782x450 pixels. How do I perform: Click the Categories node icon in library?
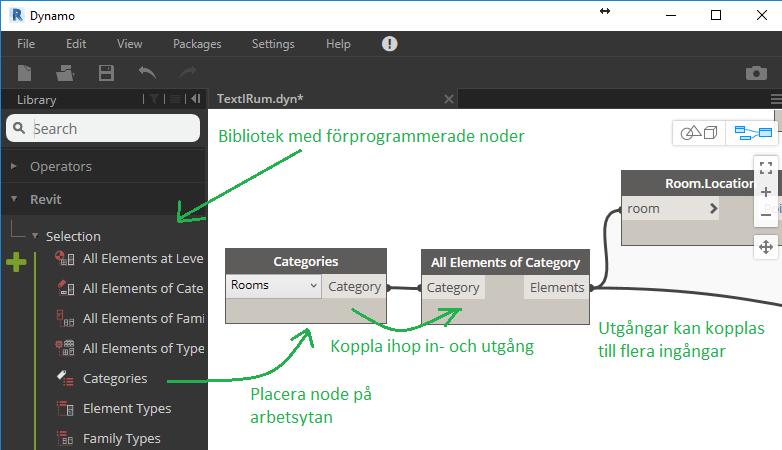[65, 378]
